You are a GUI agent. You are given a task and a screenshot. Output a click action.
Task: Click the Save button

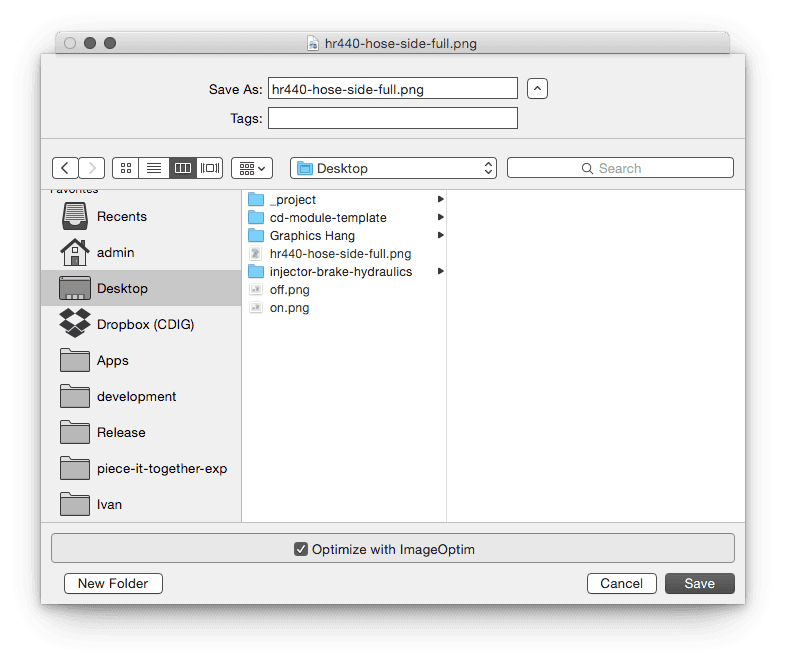(x=699, y=583)
